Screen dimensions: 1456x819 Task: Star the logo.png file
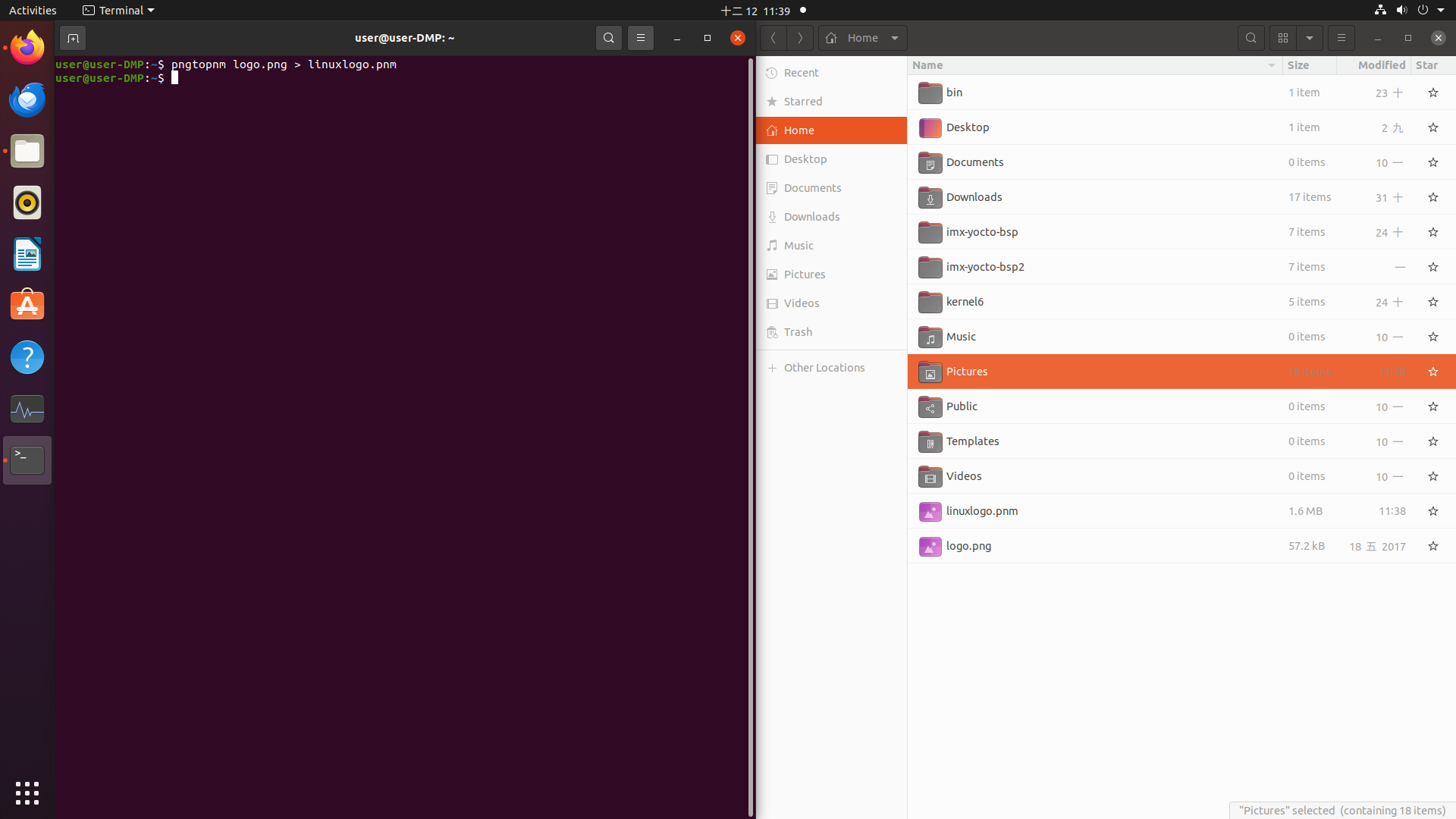pos(1432,546)
